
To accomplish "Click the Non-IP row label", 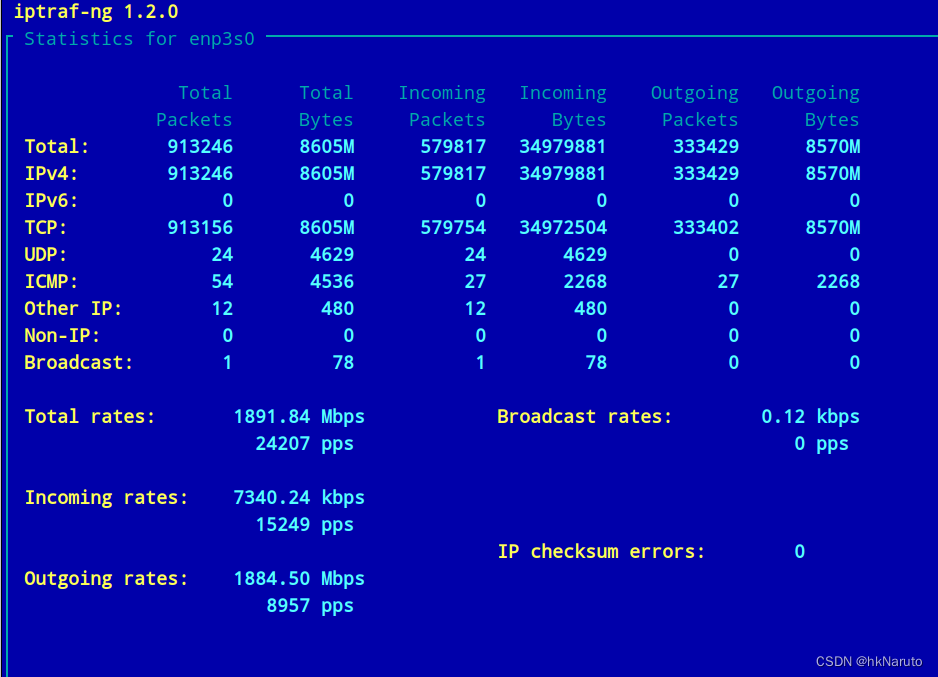I will point(62,336).
